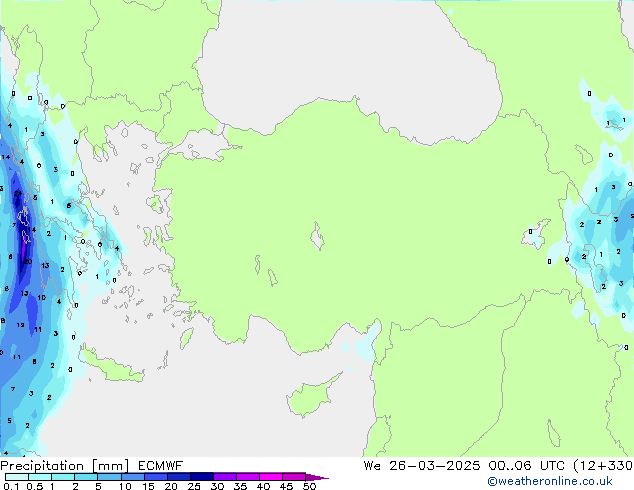Click the legend label '45'

coord(286,486)
